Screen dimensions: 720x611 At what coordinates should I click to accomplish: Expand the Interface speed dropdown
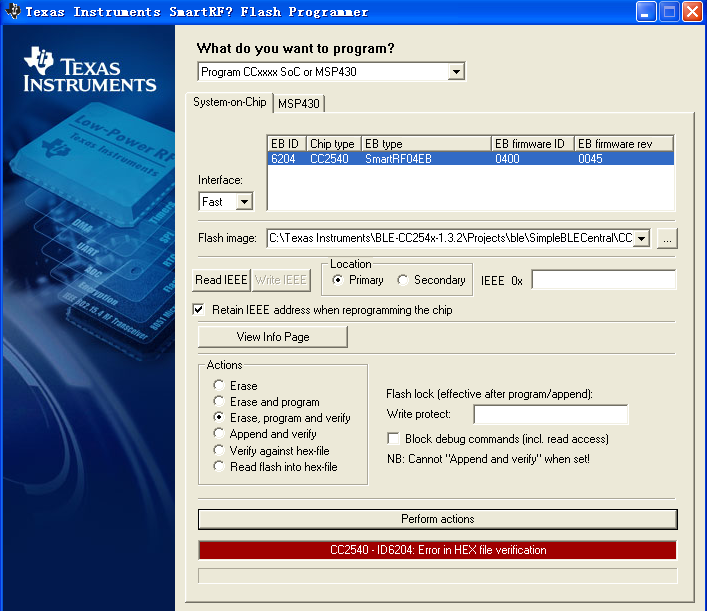244,202
